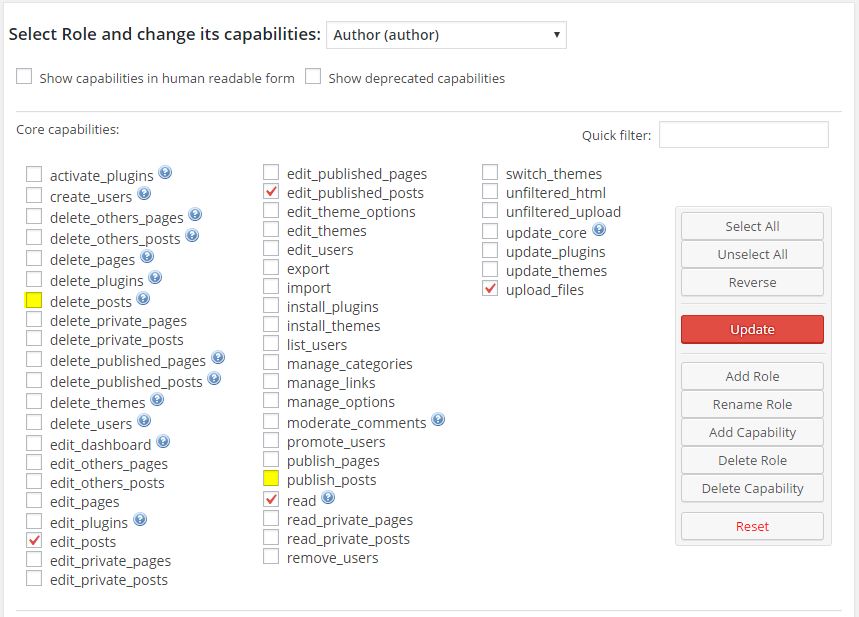Viewport: 859px width, 617px height.
Task: Open help icon beside moderate_comments
Action: 438,420
